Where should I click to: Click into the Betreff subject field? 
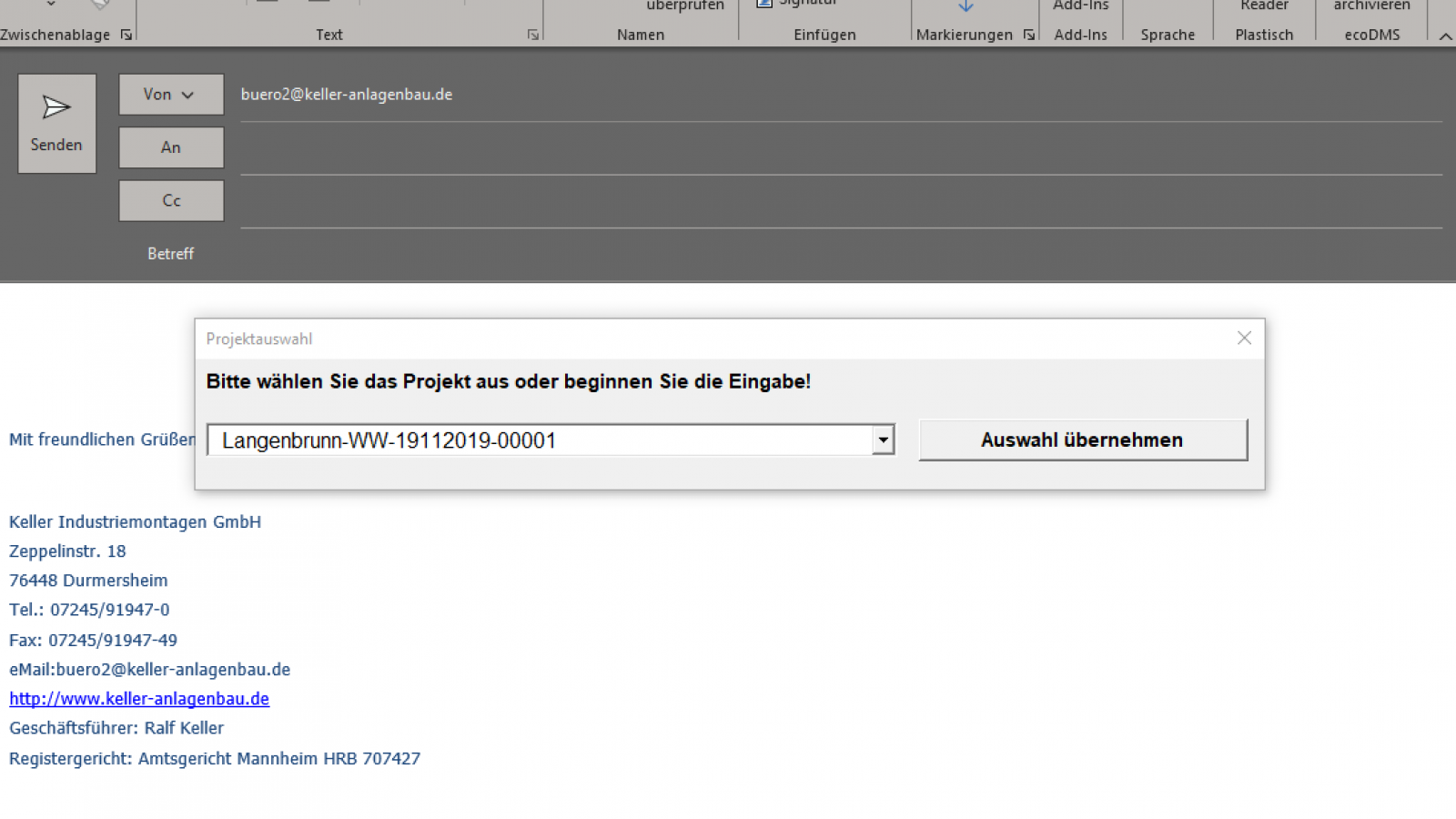tap(837, 255)
